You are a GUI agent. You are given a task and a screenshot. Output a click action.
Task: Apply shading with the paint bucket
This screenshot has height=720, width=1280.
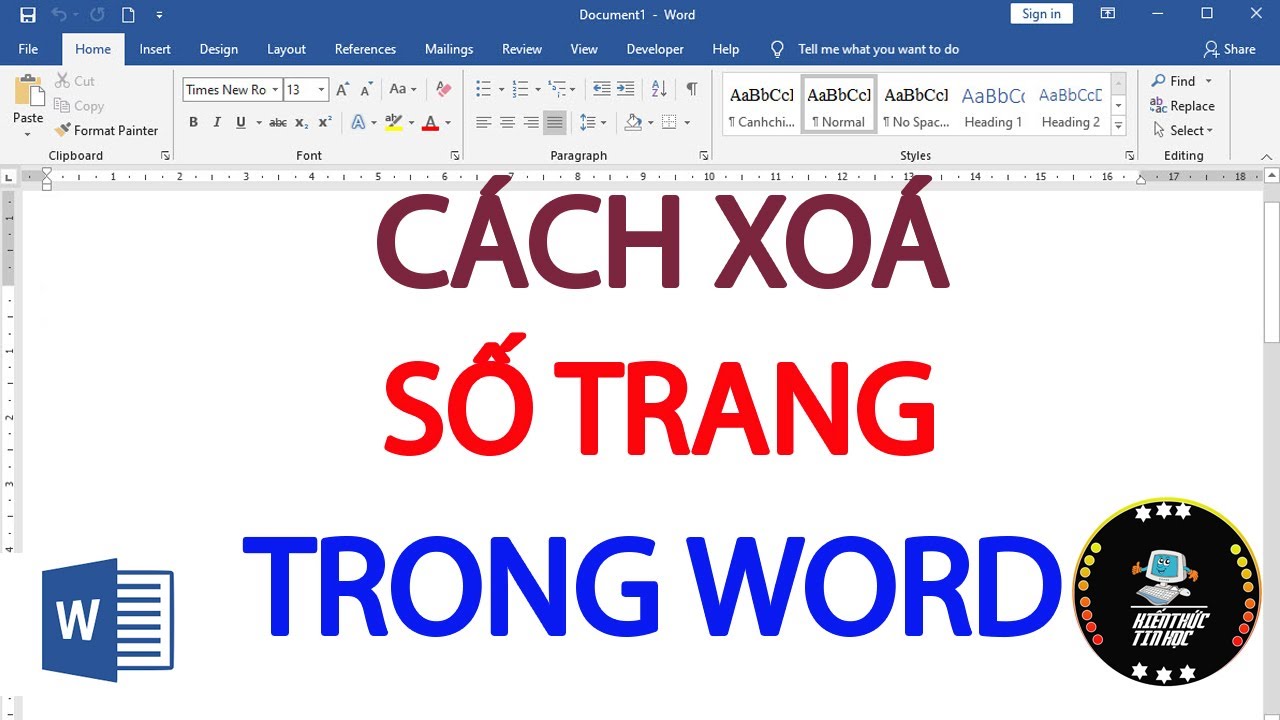(632, 123)
